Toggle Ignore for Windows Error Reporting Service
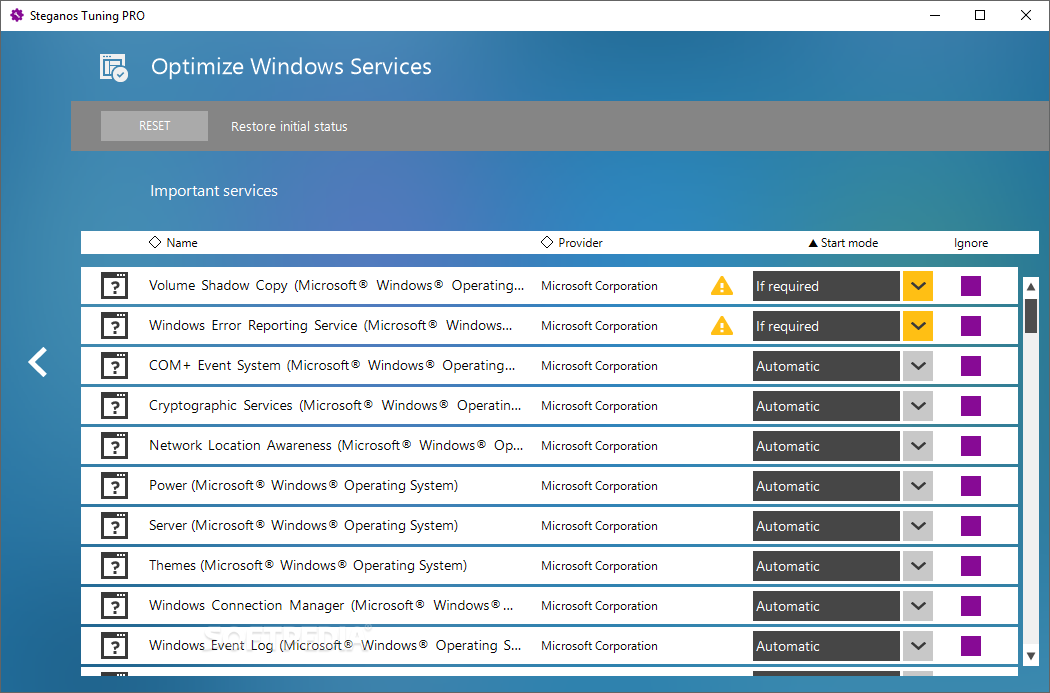Screen dimensions: 1050x693 971,326
